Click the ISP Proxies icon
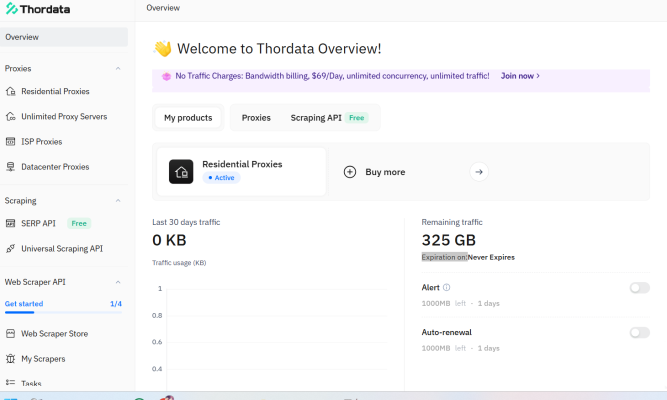This screenshot has height=400, width=667. [11, 142]
